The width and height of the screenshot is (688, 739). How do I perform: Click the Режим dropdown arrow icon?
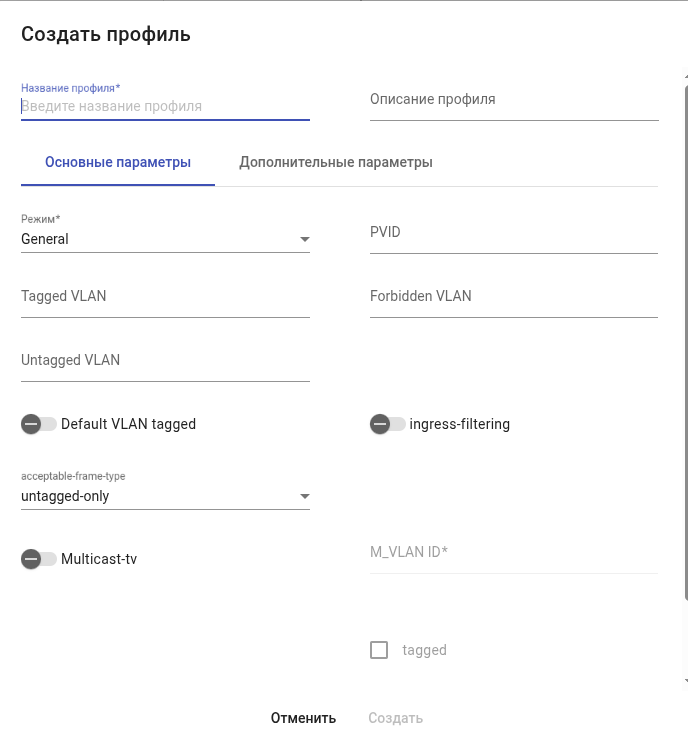305,239
